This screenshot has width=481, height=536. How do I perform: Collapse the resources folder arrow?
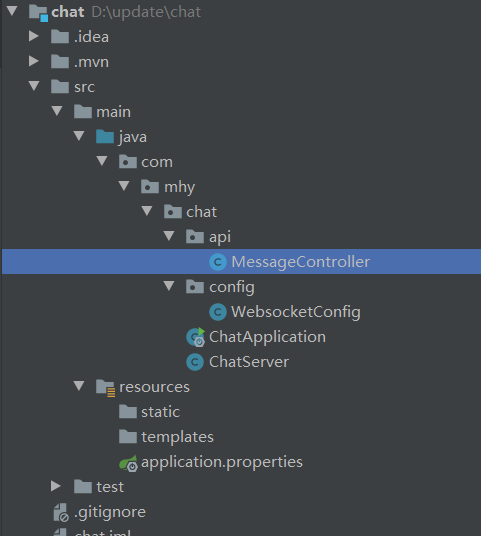point(79,386)
